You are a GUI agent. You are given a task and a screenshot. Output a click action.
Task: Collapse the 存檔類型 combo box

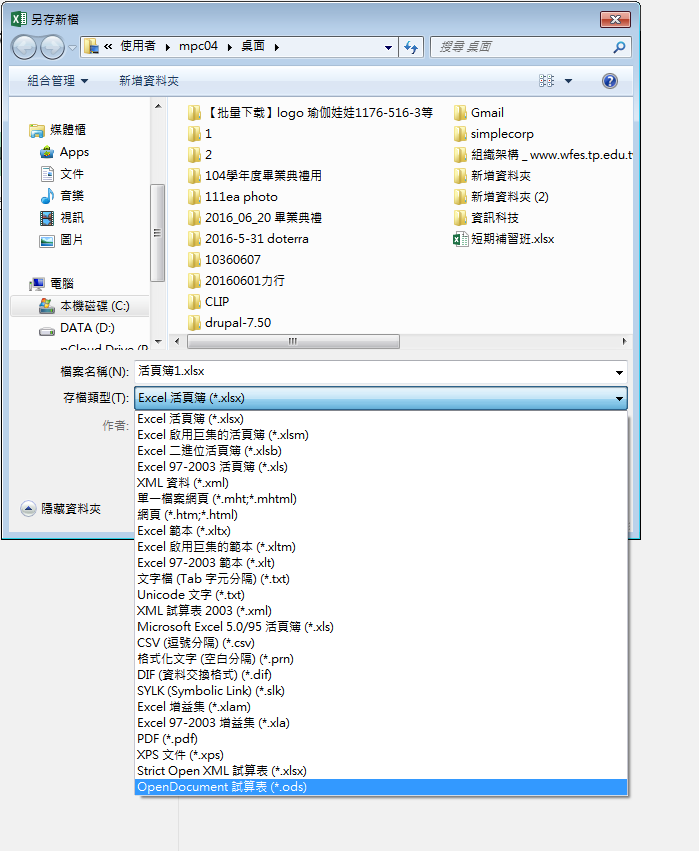coord(619,398)
